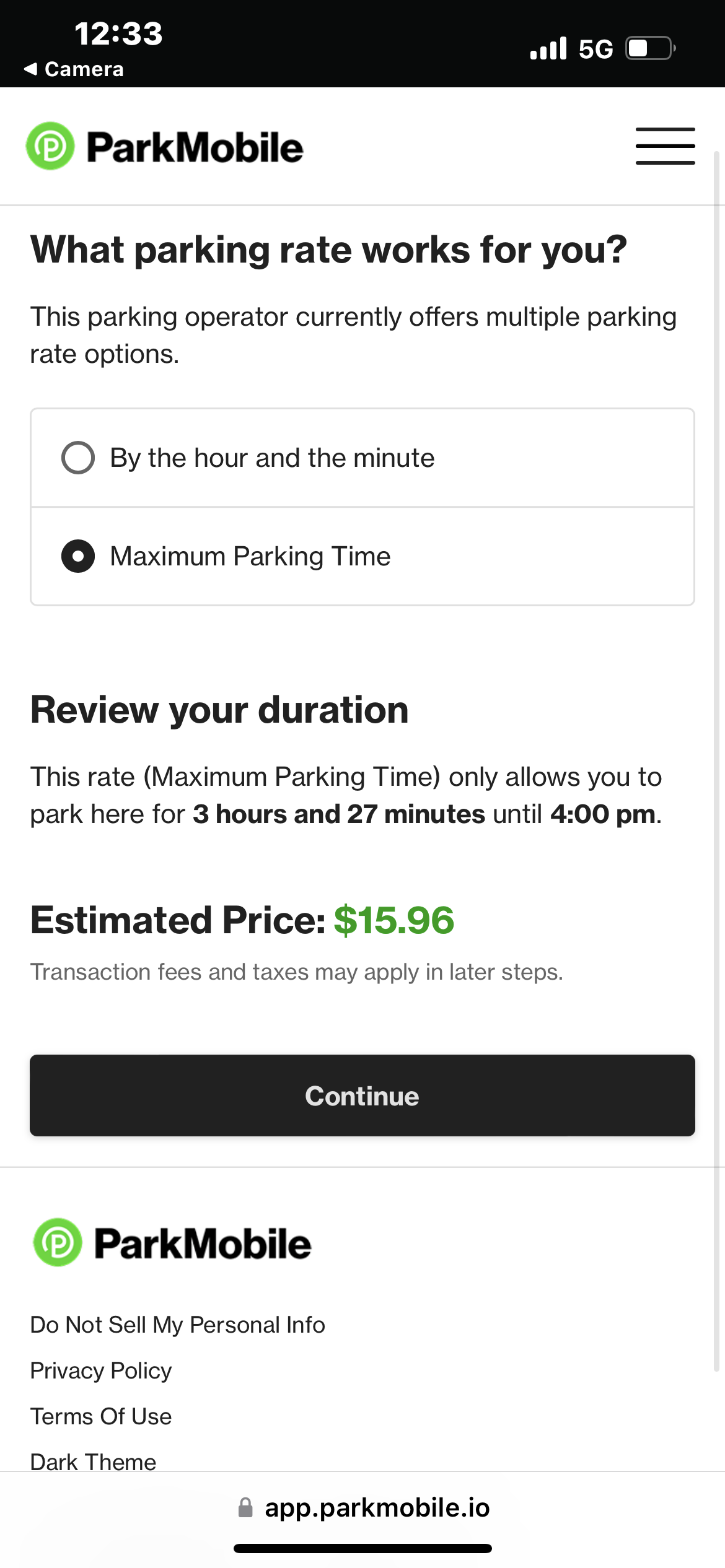Tap the lock icon in address bar
Viewport: 725px width, 1568px height.
click(x=245, y=1507)
